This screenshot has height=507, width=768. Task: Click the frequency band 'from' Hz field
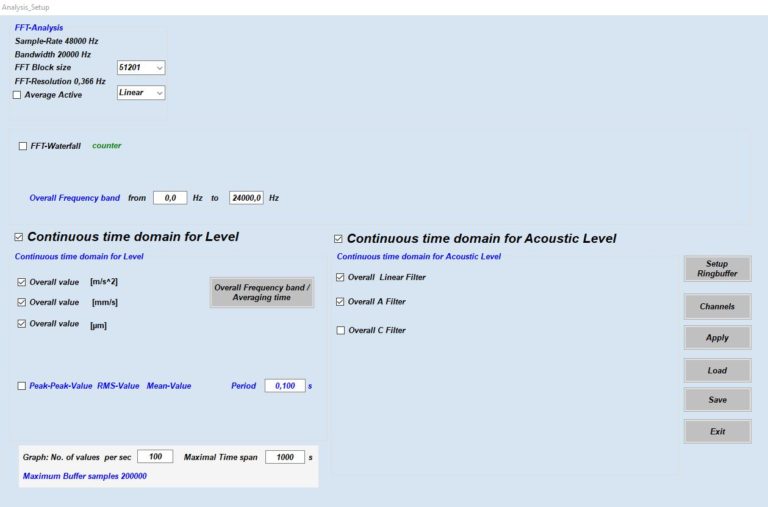169,198
